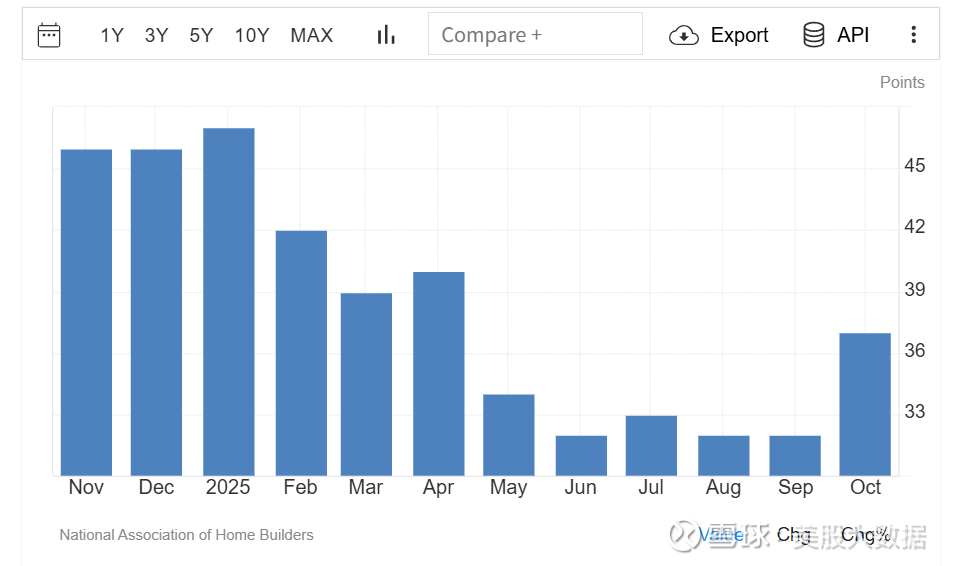This screenshot has width=955, height=566.
Task: Select the Chg% column header
Action: [865, 535]
